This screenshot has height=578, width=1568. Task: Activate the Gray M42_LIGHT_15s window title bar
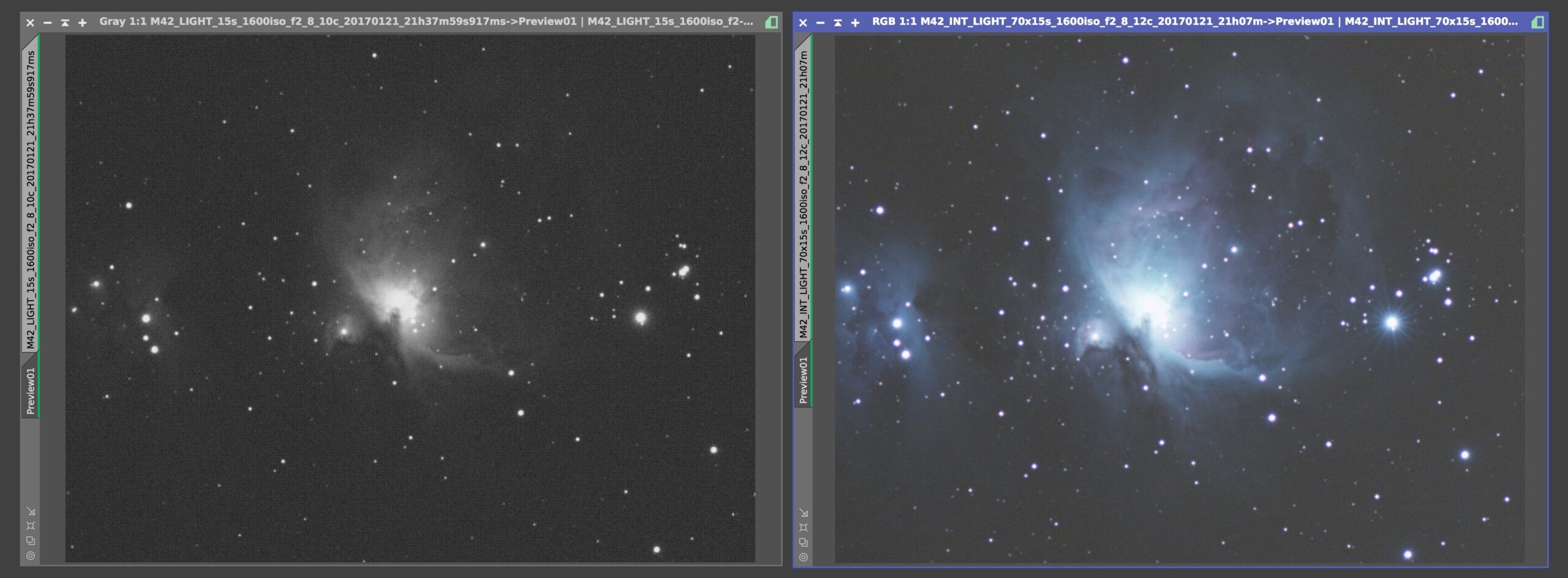pyautogui.click(x=426, y=21)
